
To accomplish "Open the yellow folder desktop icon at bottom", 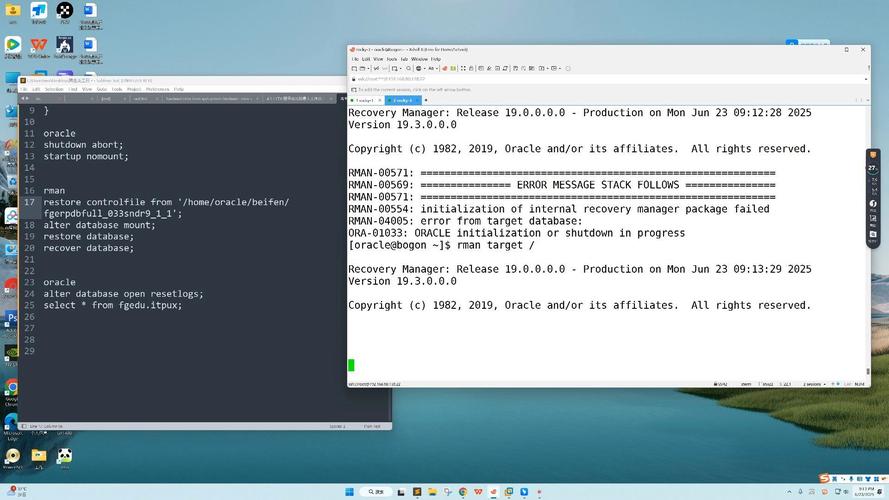I will (39, 456).
